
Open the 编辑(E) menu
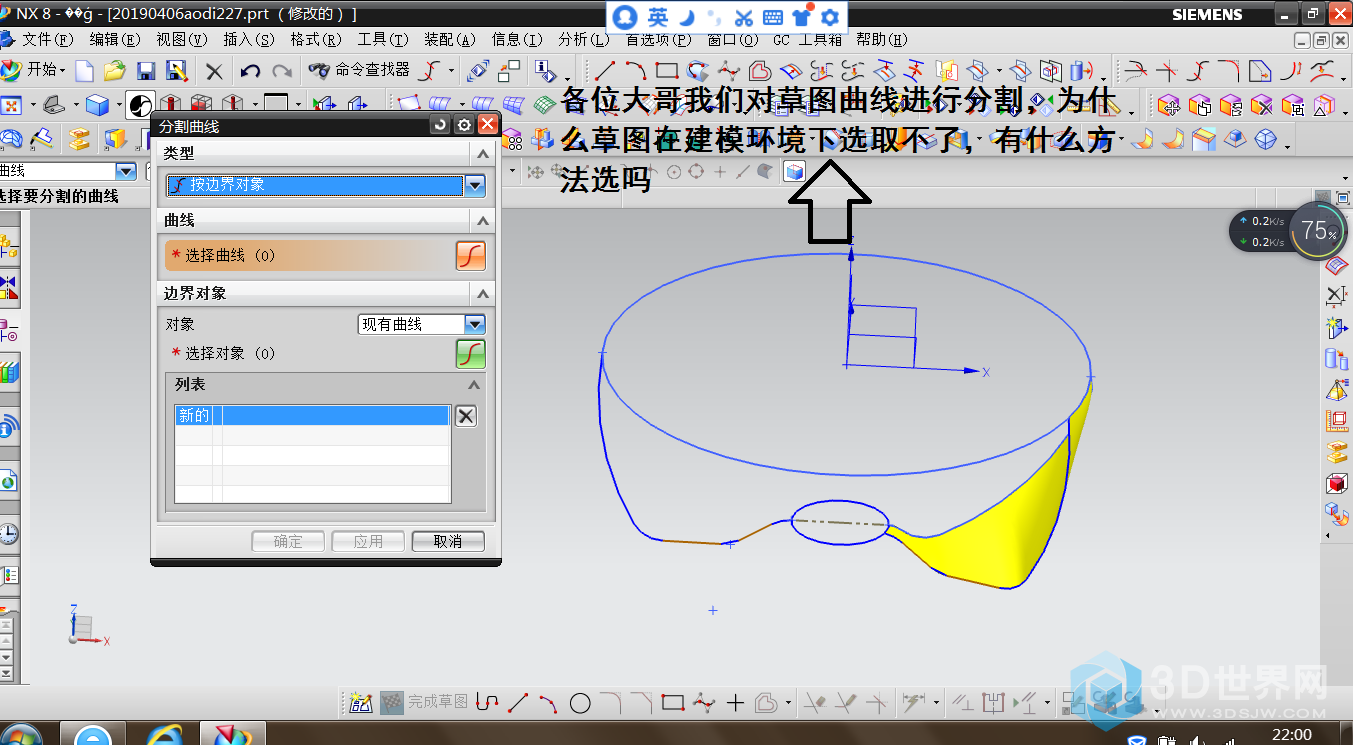click(115, 39)
